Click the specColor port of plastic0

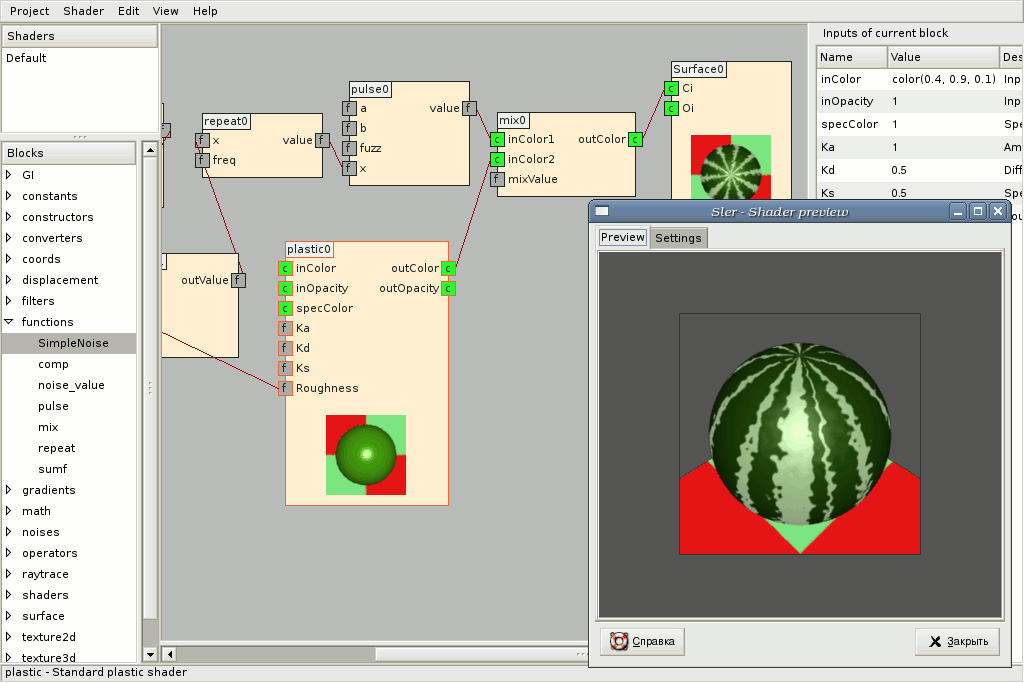point(285,308)
